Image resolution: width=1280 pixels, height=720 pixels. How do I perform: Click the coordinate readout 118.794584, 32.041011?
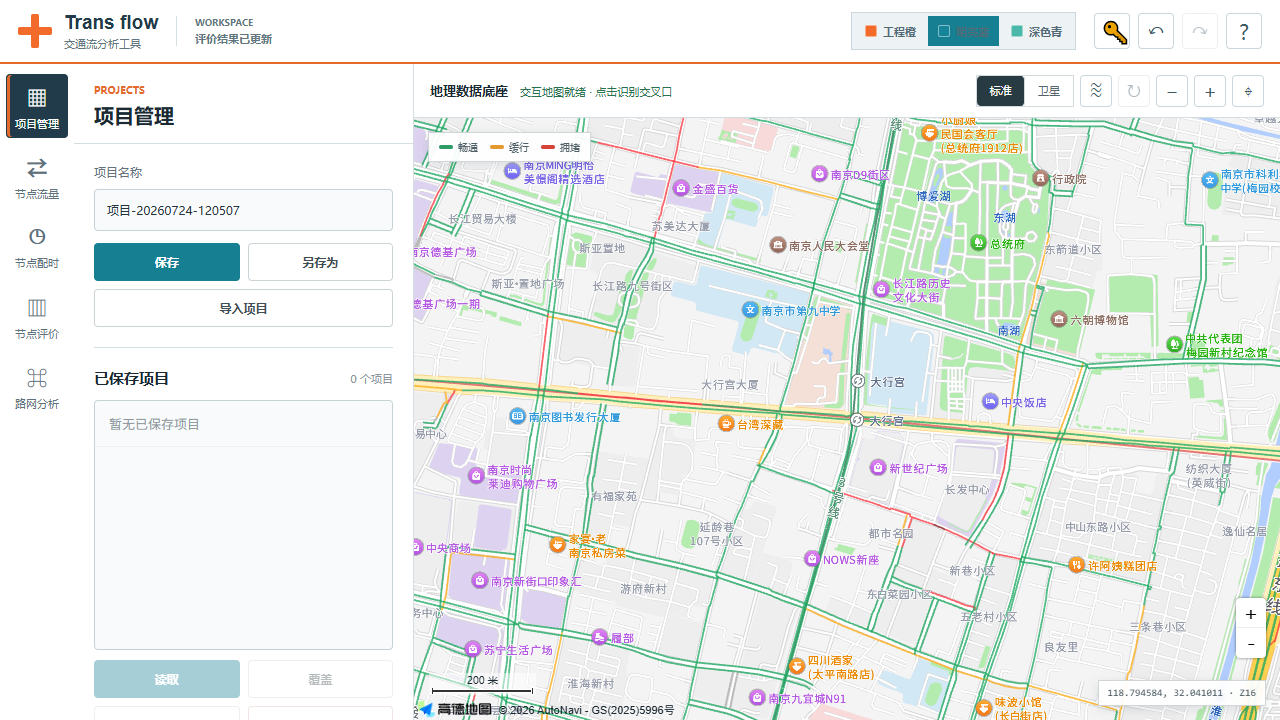coord(1181,692)
